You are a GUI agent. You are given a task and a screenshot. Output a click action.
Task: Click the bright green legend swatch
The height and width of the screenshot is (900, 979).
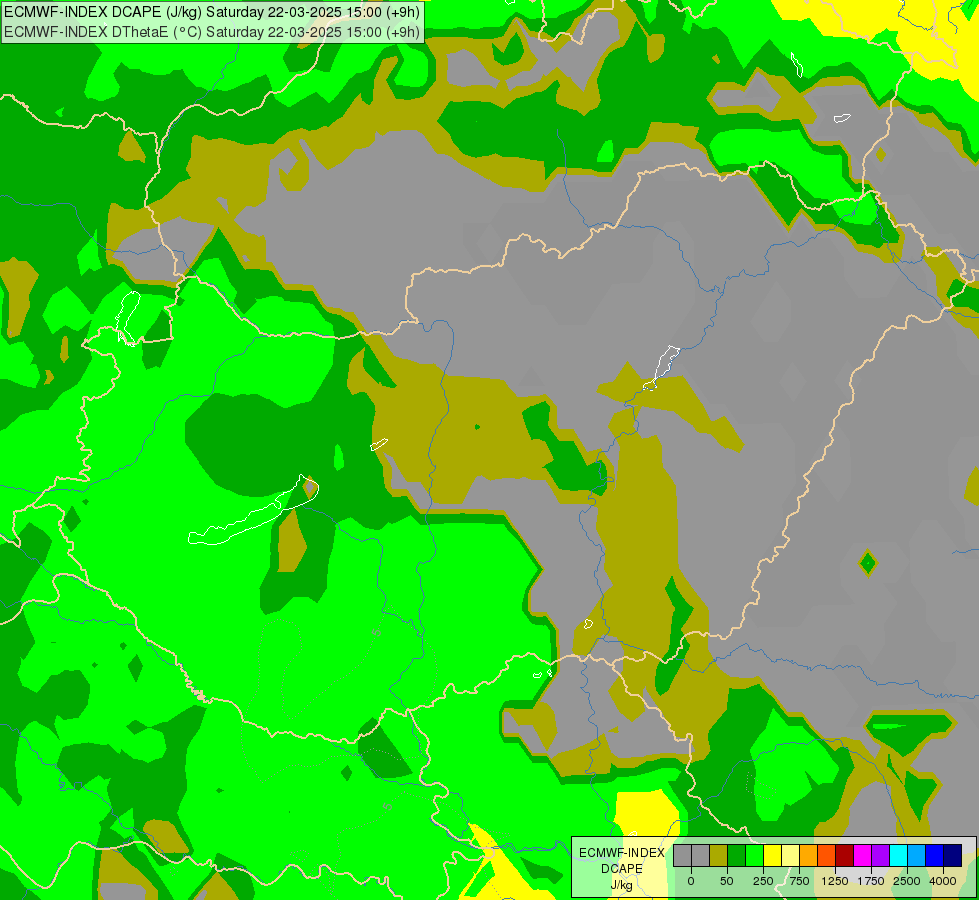point(755,855)
